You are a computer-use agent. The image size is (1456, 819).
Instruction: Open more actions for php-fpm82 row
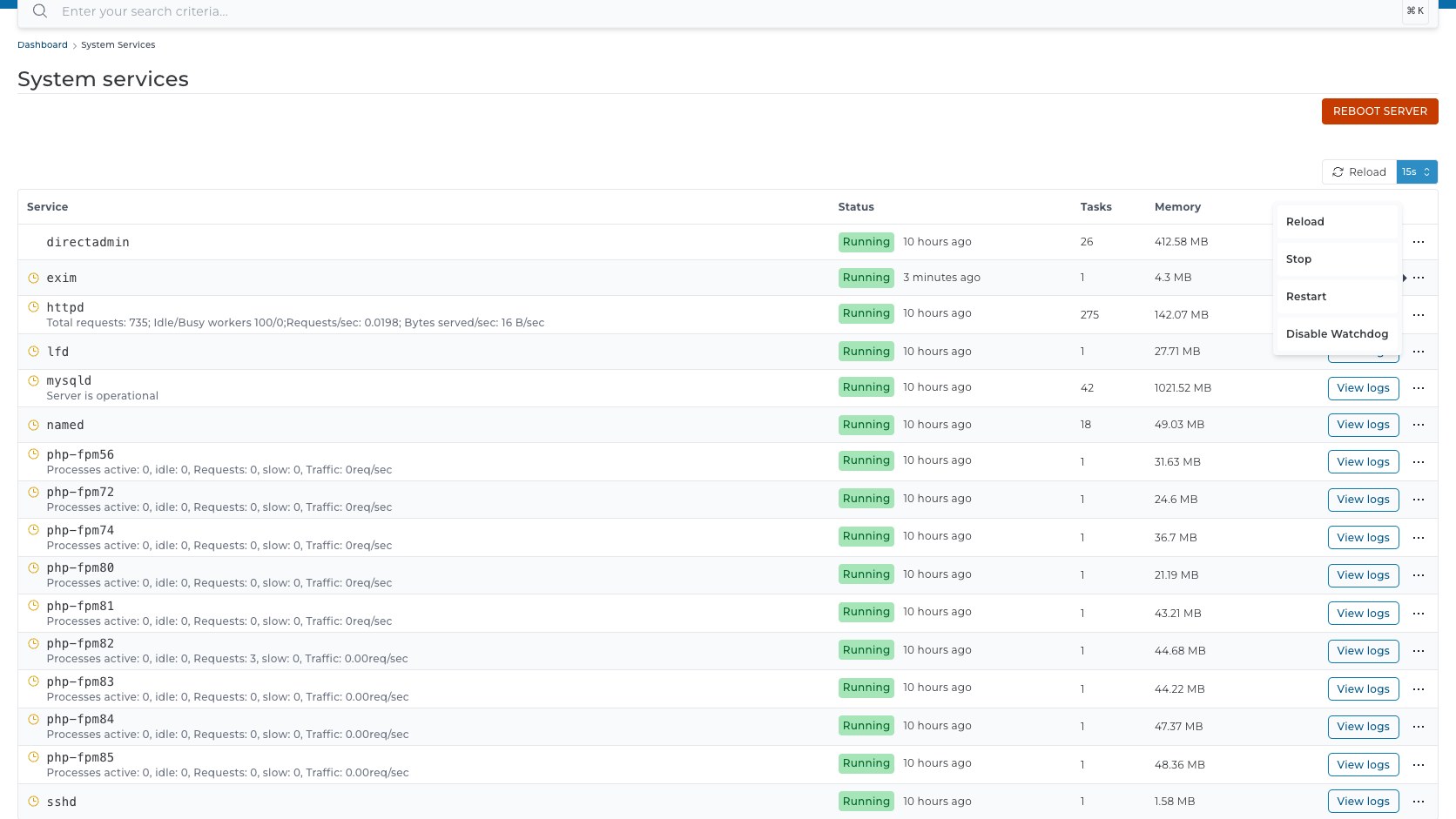click(x=1419, y=651)
